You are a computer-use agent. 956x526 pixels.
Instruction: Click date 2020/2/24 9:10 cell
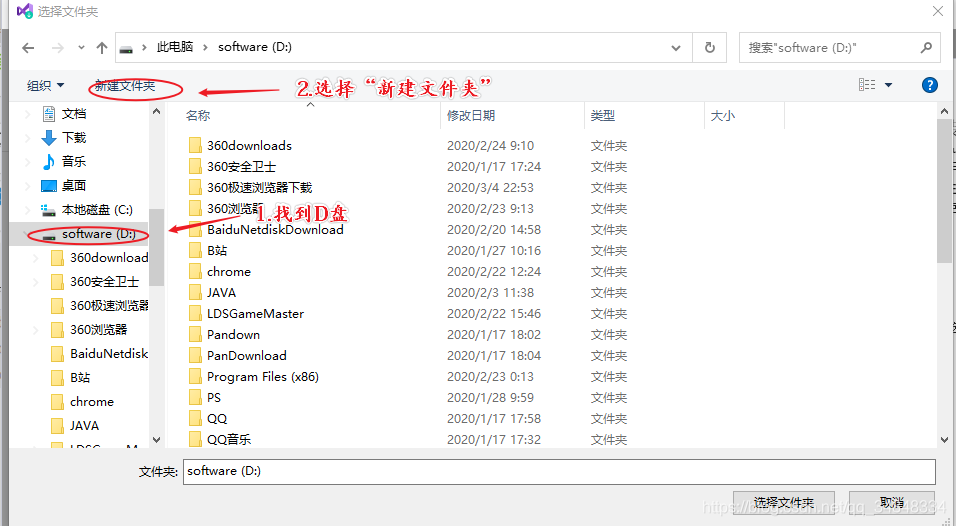[490, 146]
